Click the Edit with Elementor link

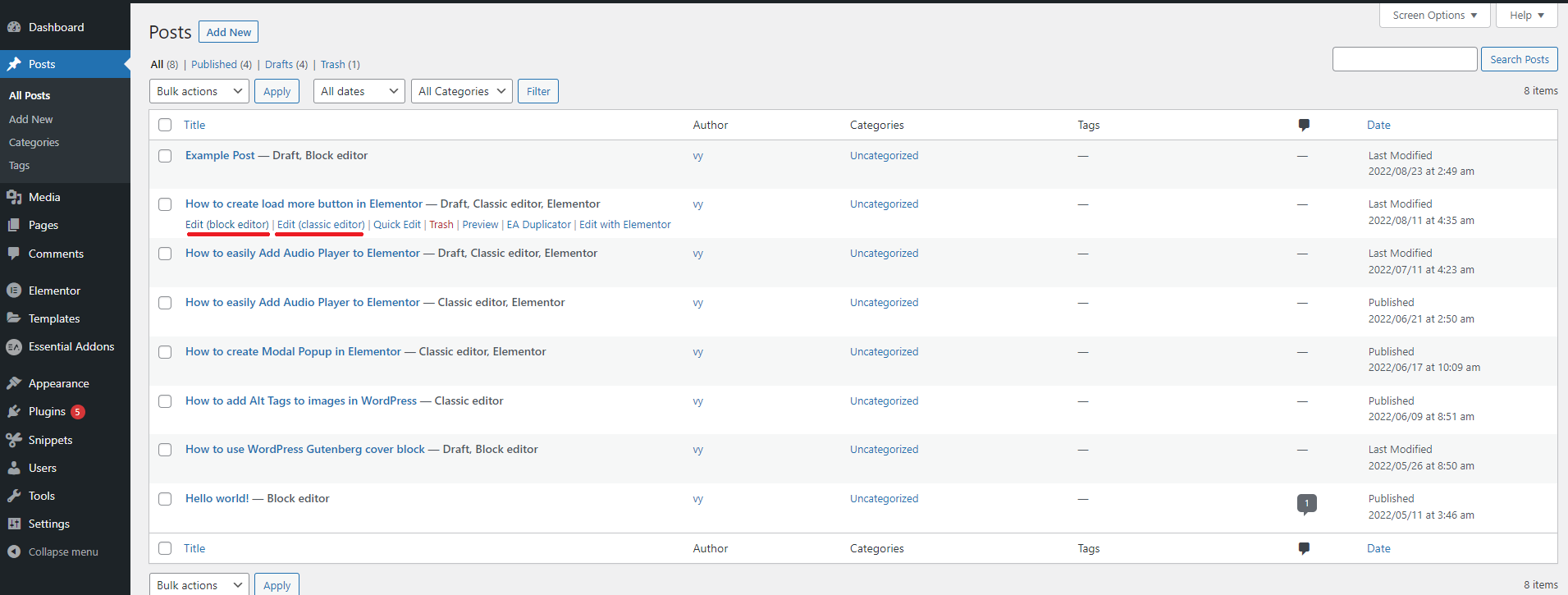[625, 224]
